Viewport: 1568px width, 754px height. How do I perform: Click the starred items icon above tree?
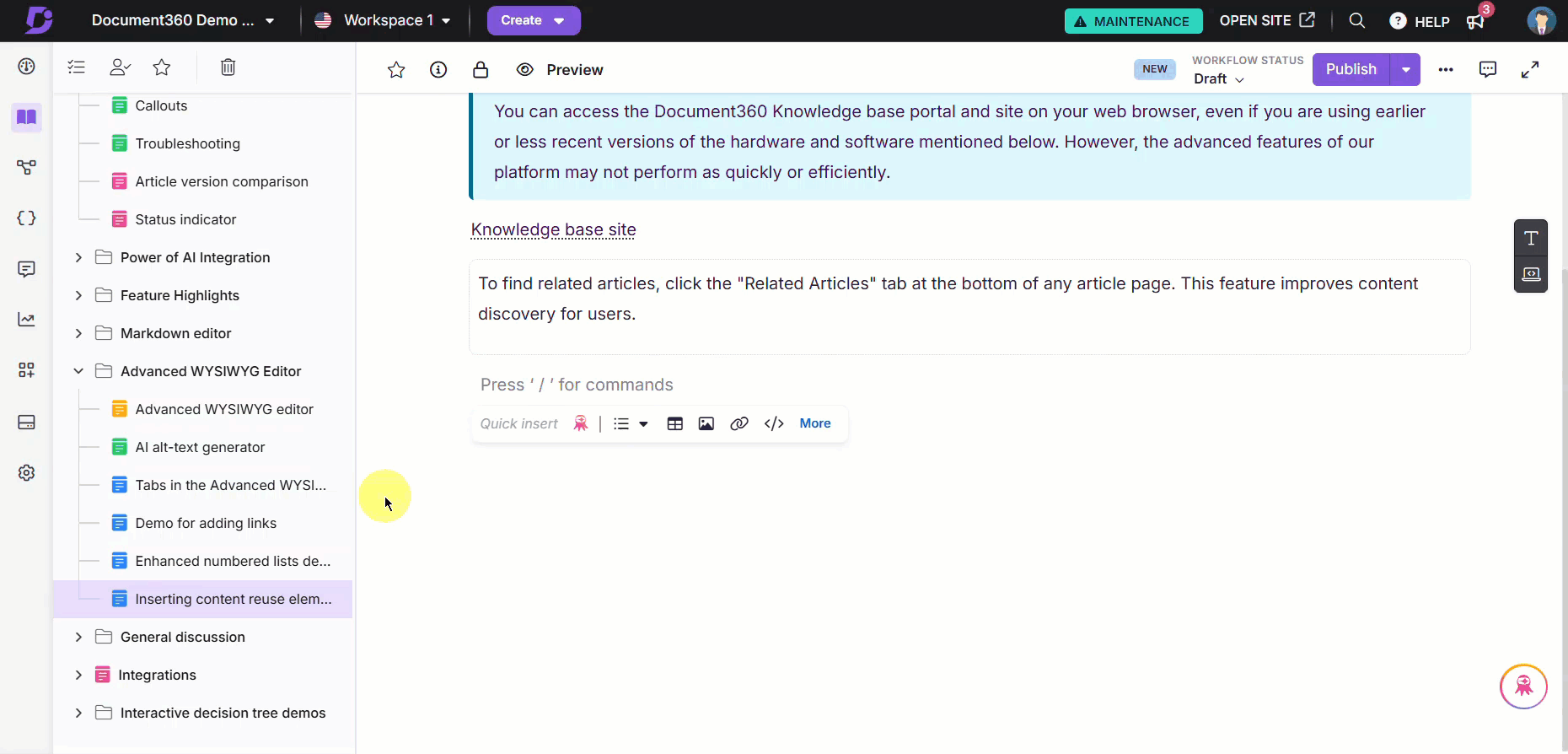[162, 67]
